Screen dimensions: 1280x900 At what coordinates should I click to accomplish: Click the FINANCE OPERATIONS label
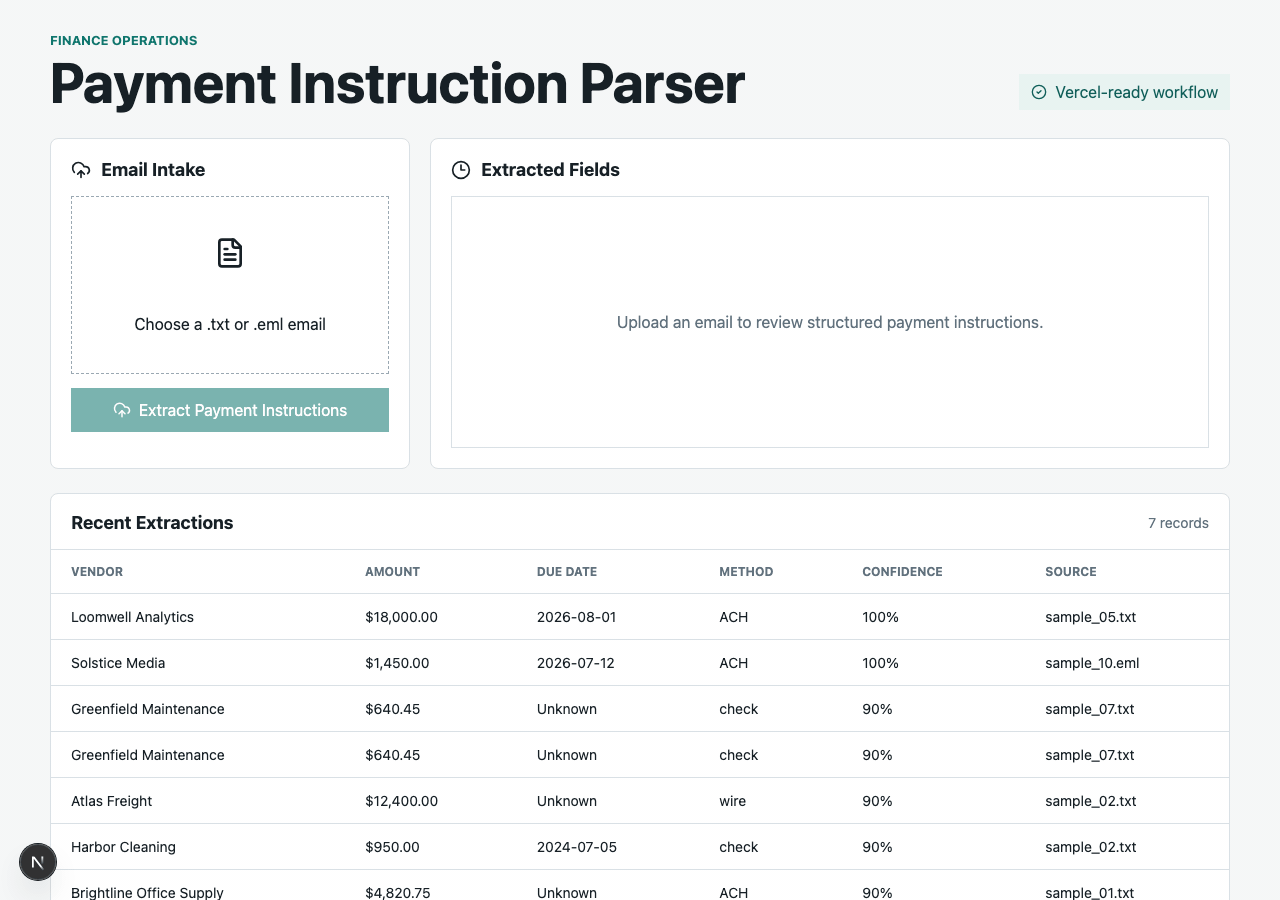[x=124, y=41]
